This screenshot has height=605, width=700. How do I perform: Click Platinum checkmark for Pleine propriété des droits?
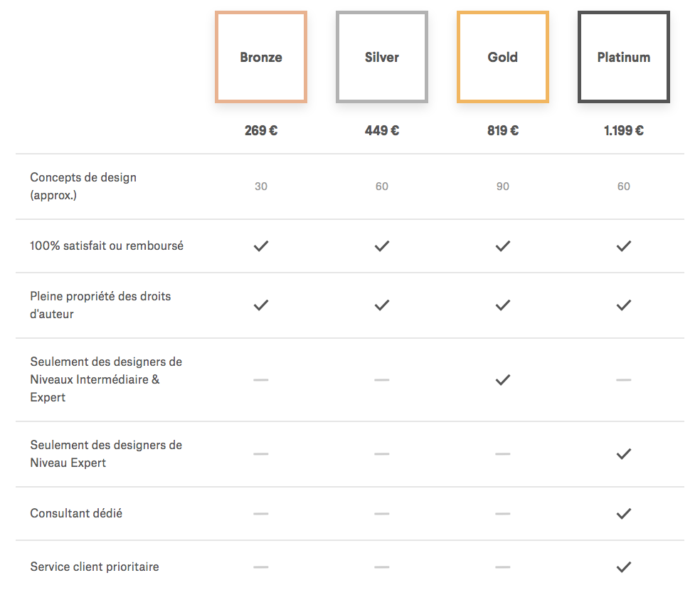(x=624, y=305)
